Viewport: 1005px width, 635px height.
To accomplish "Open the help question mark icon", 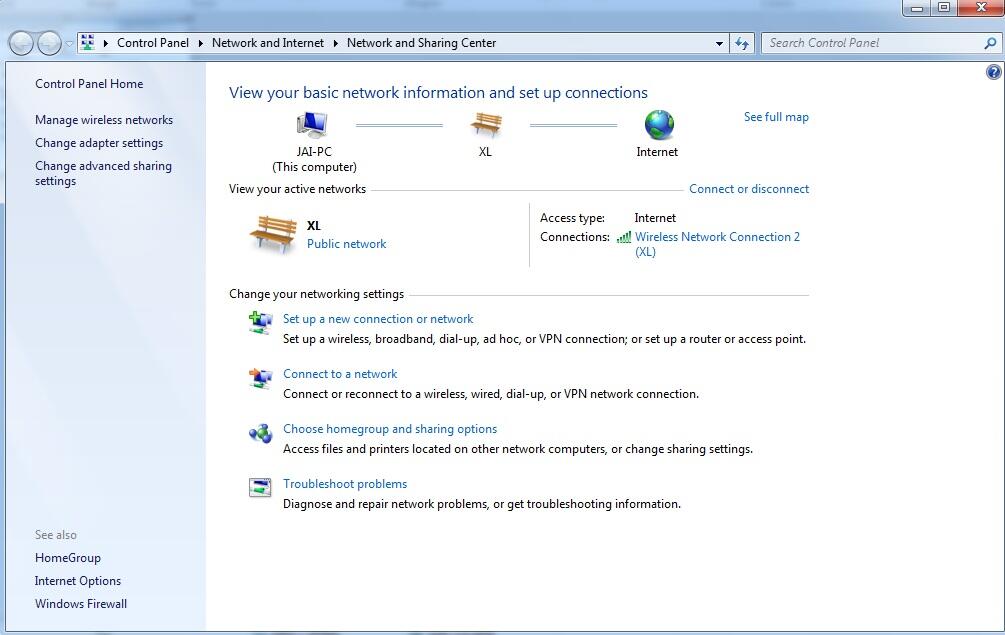I will (993, 72).
